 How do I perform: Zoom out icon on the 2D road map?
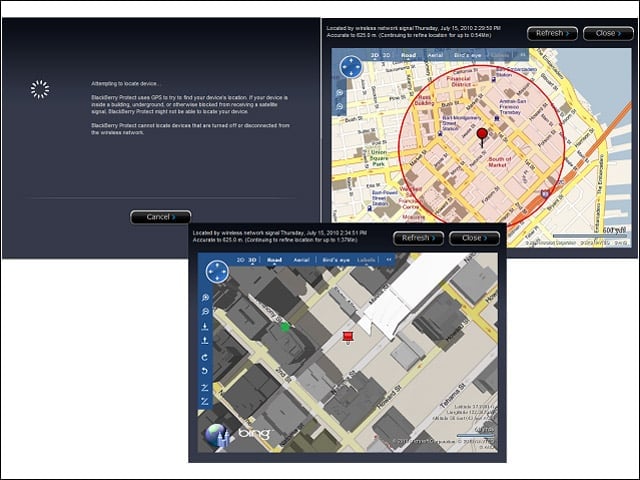pyautogui.click(x=340, y=107)
